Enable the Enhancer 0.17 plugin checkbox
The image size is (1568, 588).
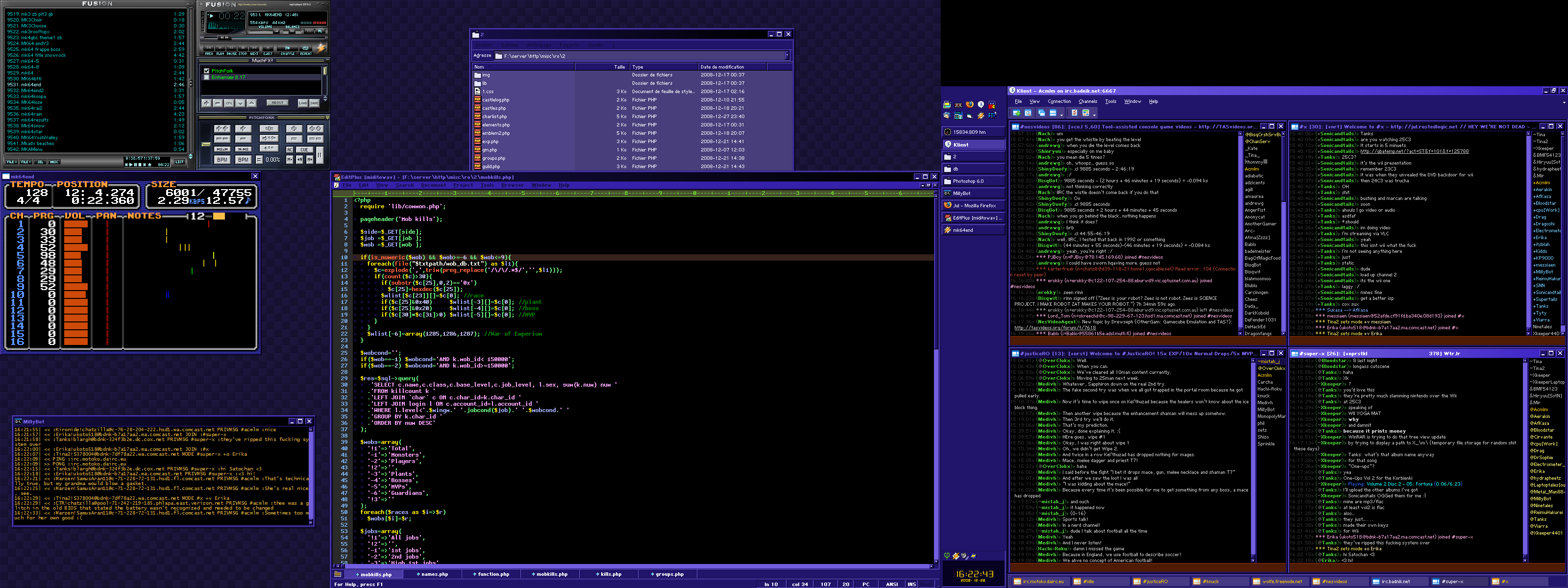click(x=207, y=77)
